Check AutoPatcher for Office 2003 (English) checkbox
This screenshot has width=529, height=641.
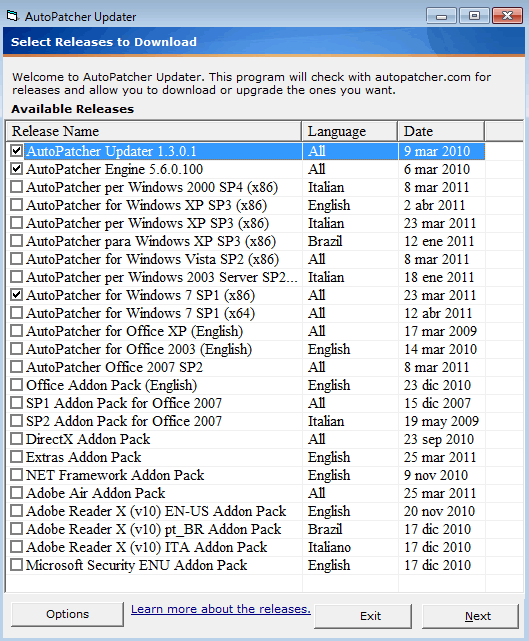tap(16, 349)
